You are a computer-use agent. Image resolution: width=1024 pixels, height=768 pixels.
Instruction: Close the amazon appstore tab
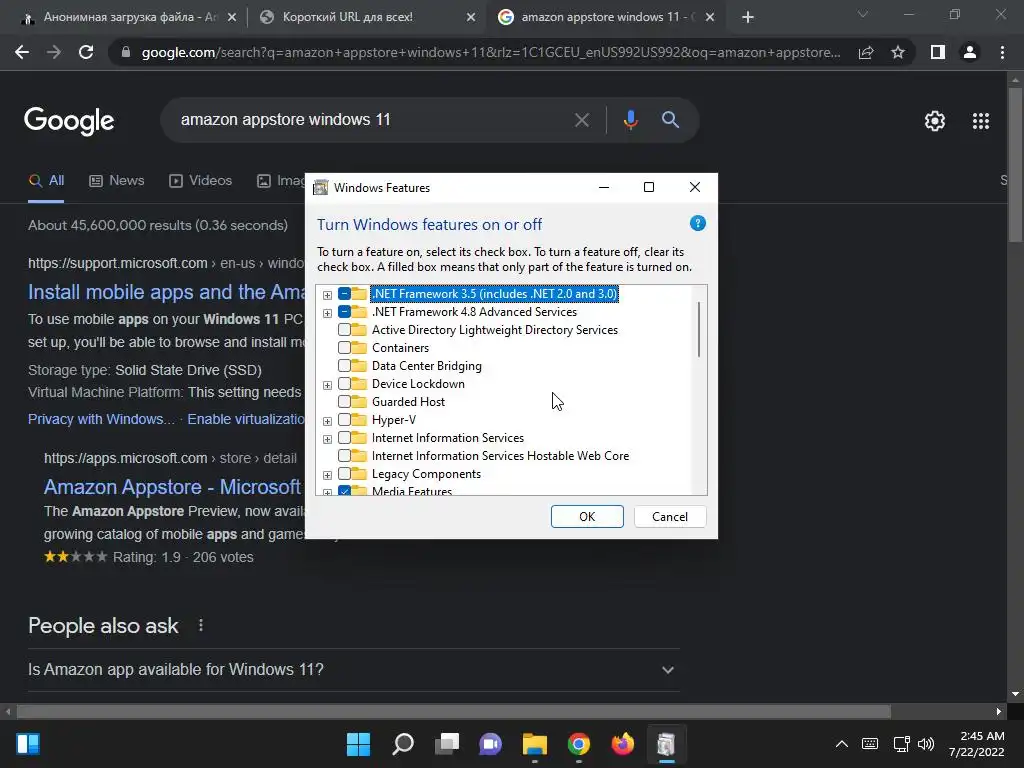(710, 17)
